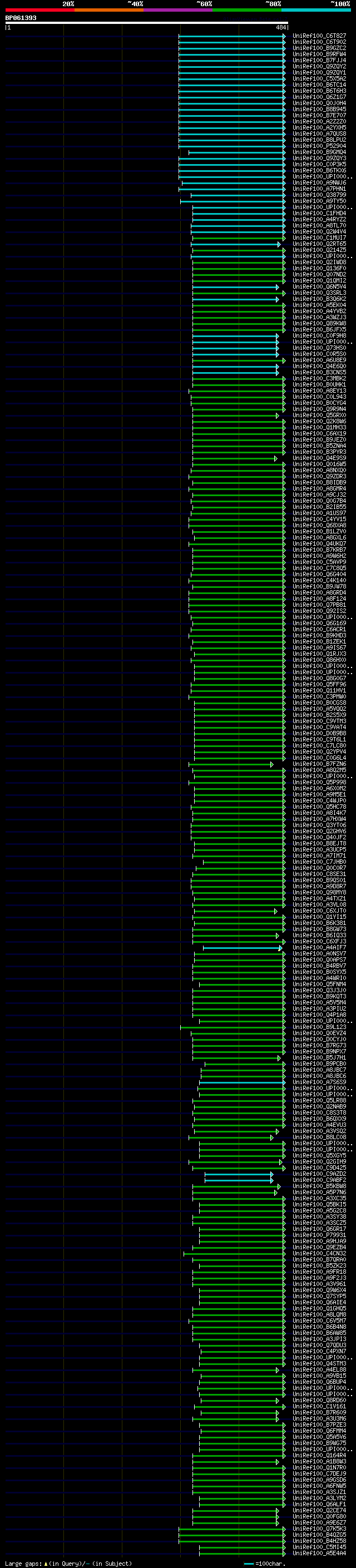Image resolution: width=356 pixels, height=1568 pixels.
Task: Click the orange ~40% identity color segment
Action: [109, 10]
